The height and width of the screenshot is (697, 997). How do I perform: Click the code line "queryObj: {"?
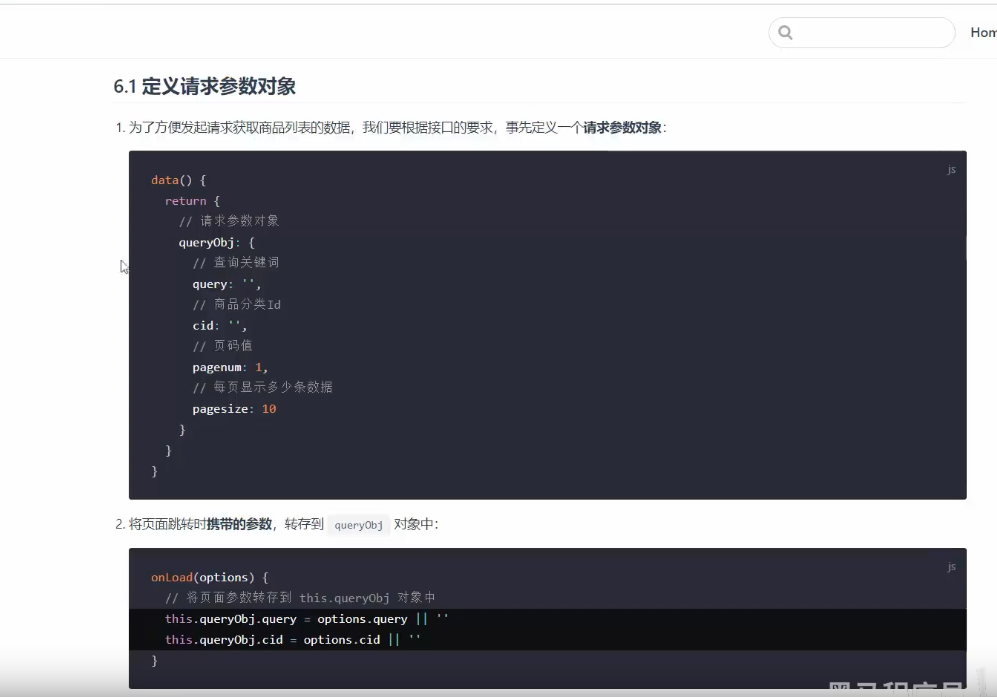216,242
